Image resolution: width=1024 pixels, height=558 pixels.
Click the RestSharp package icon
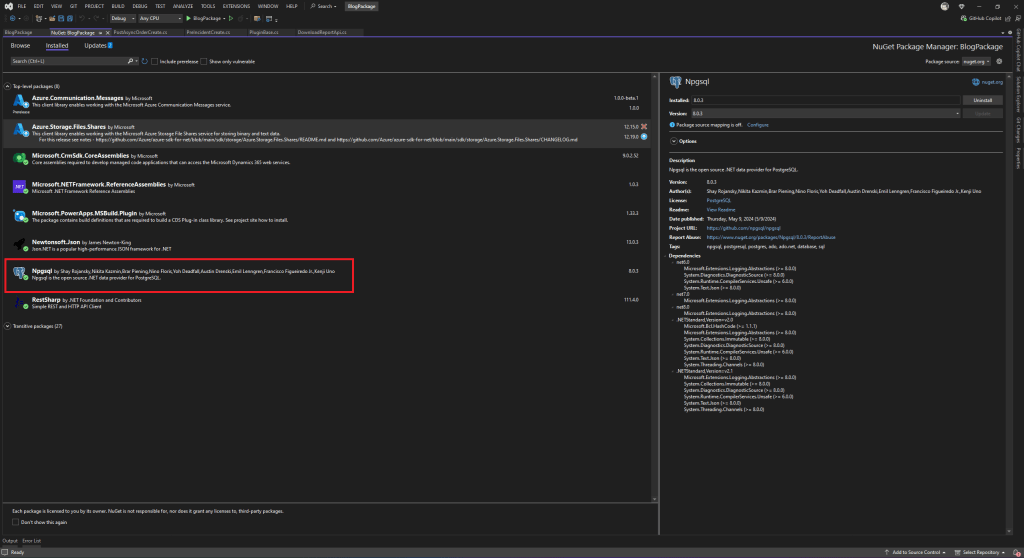tap(20, 303)
